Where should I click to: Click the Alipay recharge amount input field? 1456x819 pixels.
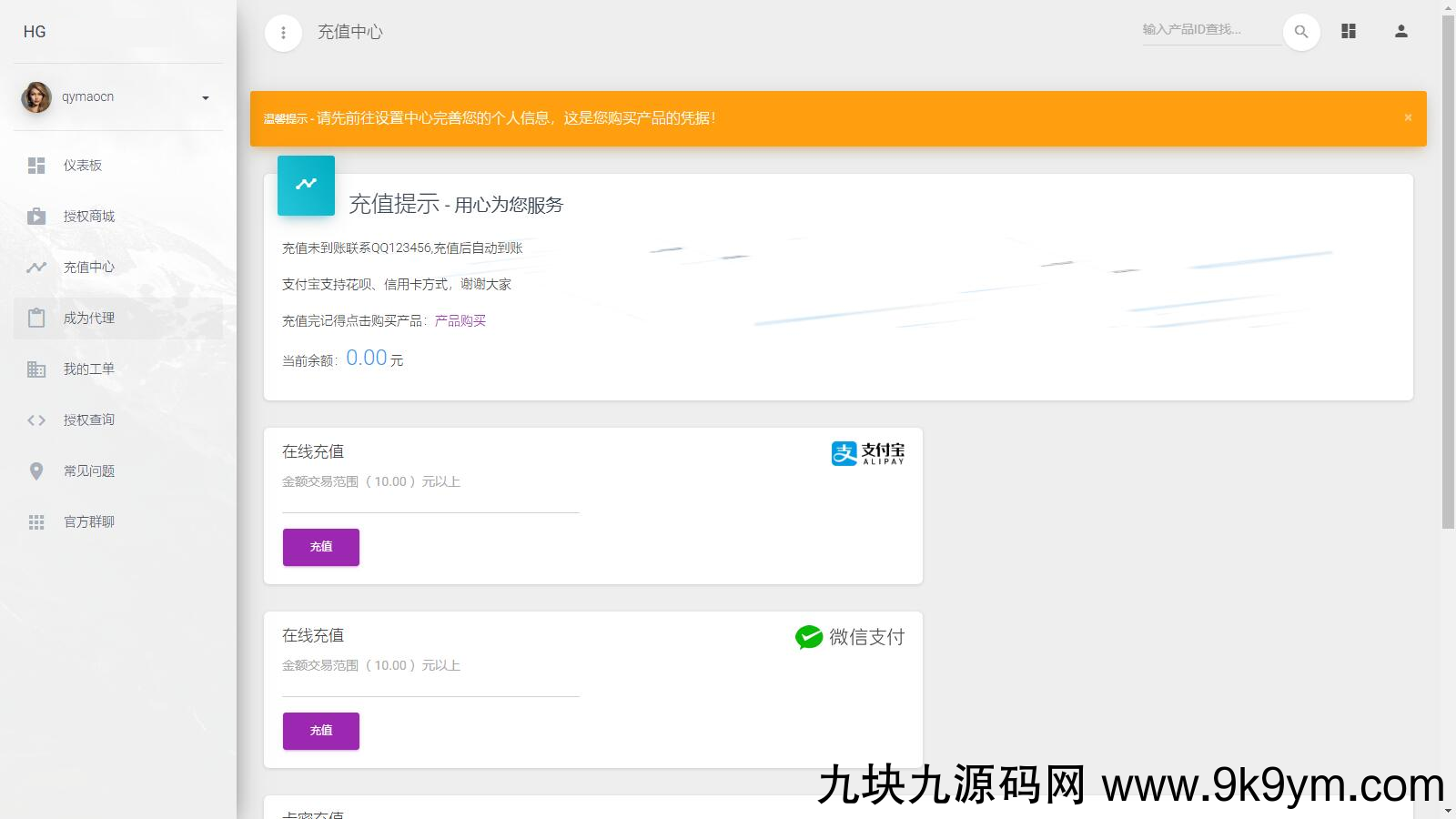tap(430, 501)
